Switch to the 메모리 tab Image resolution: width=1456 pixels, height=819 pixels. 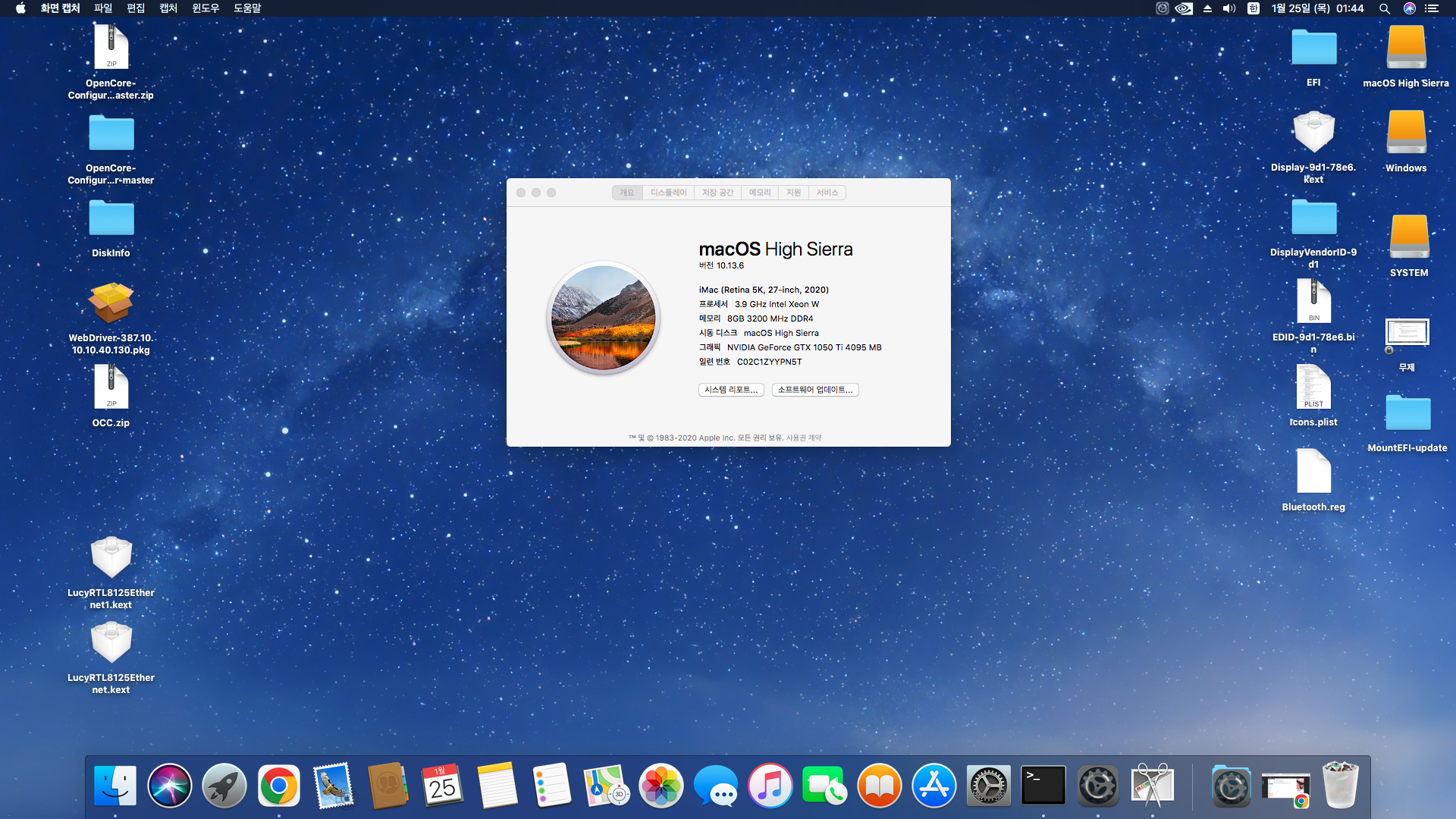(760, 193)
